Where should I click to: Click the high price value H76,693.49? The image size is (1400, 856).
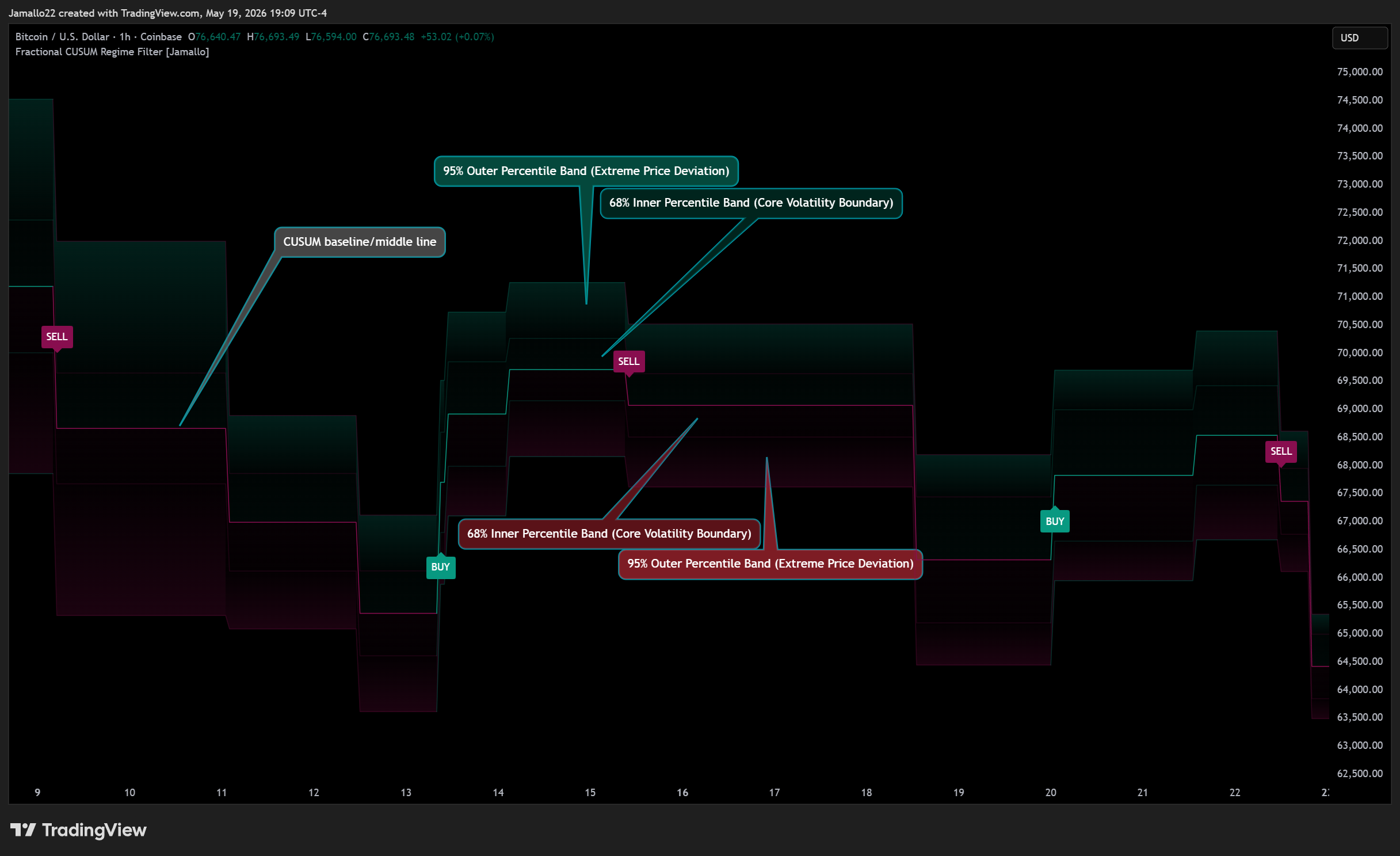273,37
